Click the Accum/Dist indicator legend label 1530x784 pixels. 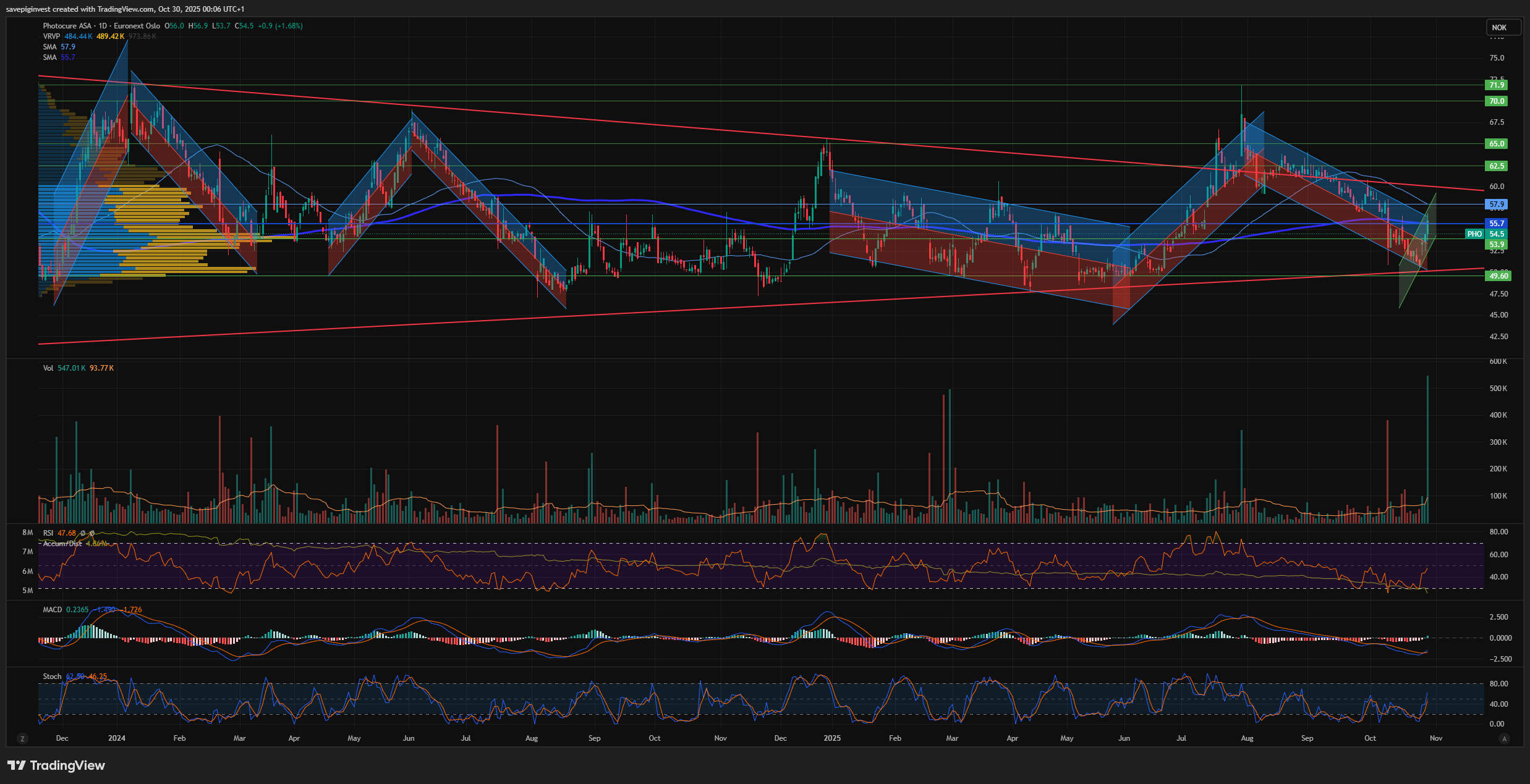coord(62,544)
